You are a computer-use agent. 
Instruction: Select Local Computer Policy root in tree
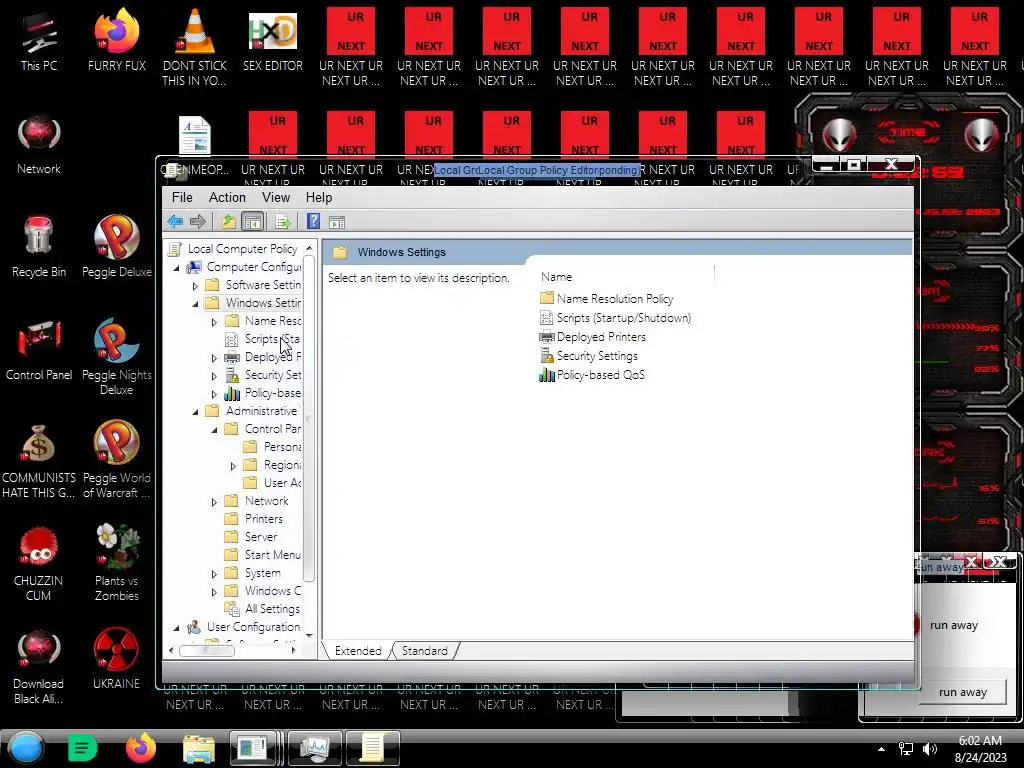click(x=242, y=249)
